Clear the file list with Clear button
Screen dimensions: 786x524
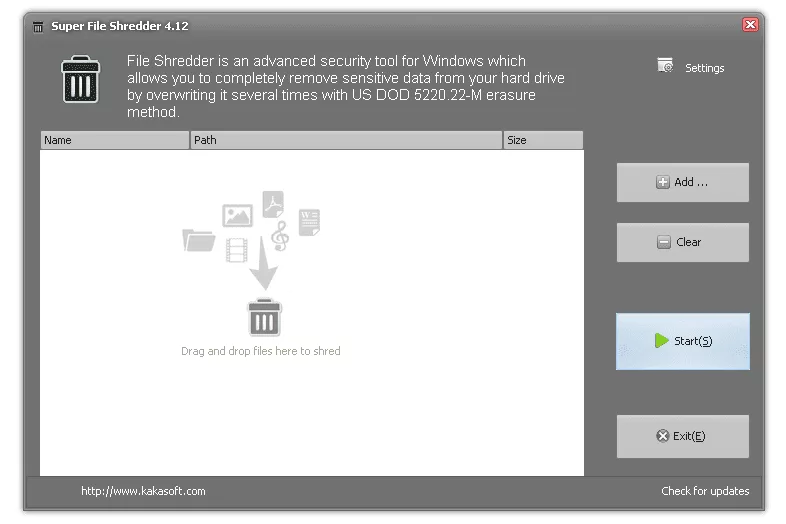click(682, 242)
